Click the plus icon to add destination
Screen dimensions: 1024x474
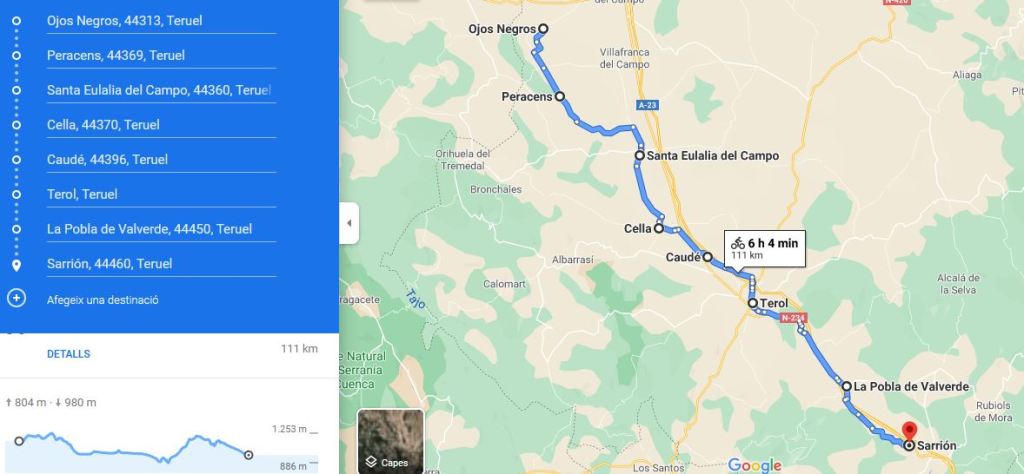pyautogui.click(x=16, y=298)
